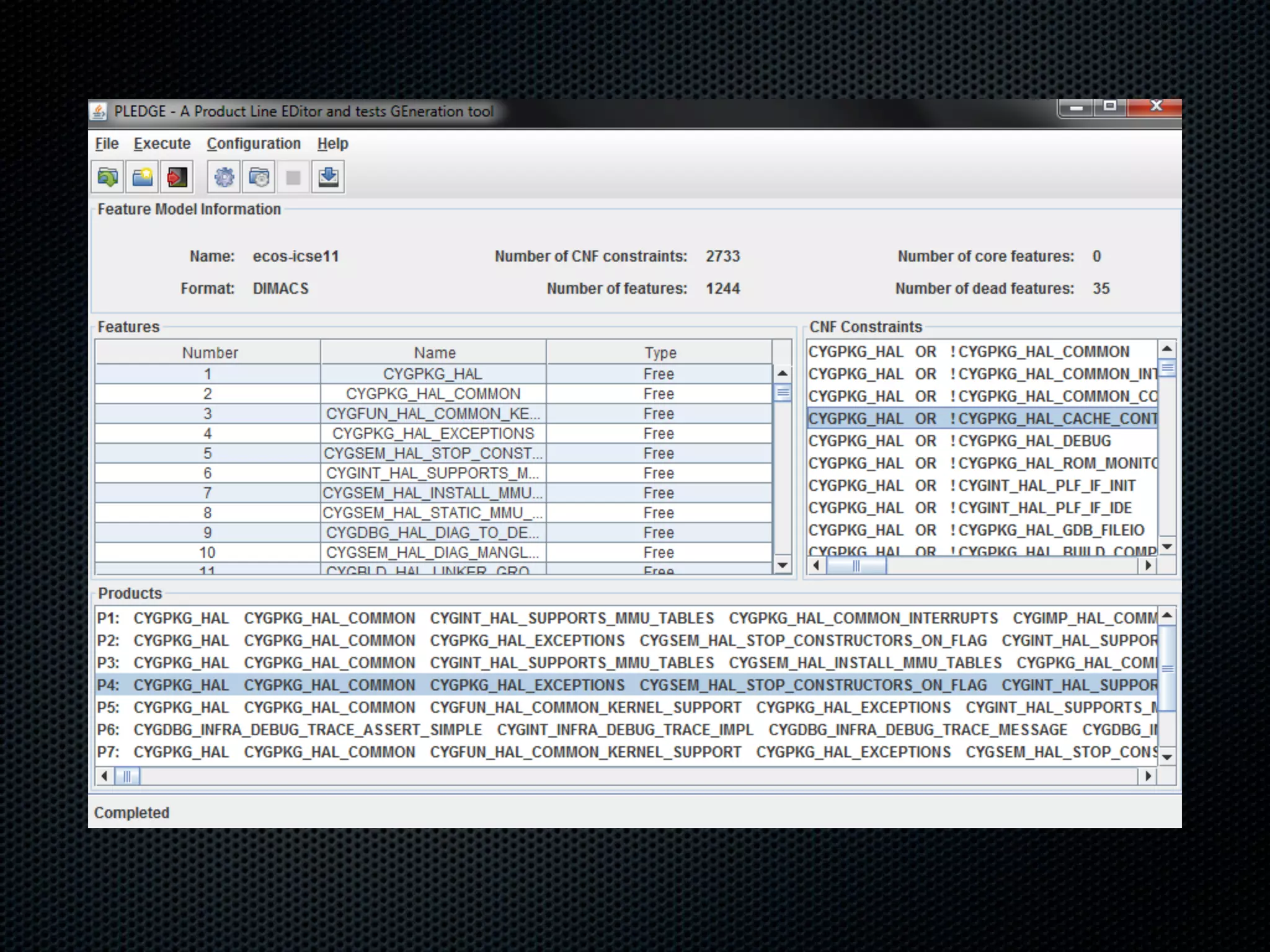Open the File menu
Screen dimensions: 1270x952
(x=107, y=144)
